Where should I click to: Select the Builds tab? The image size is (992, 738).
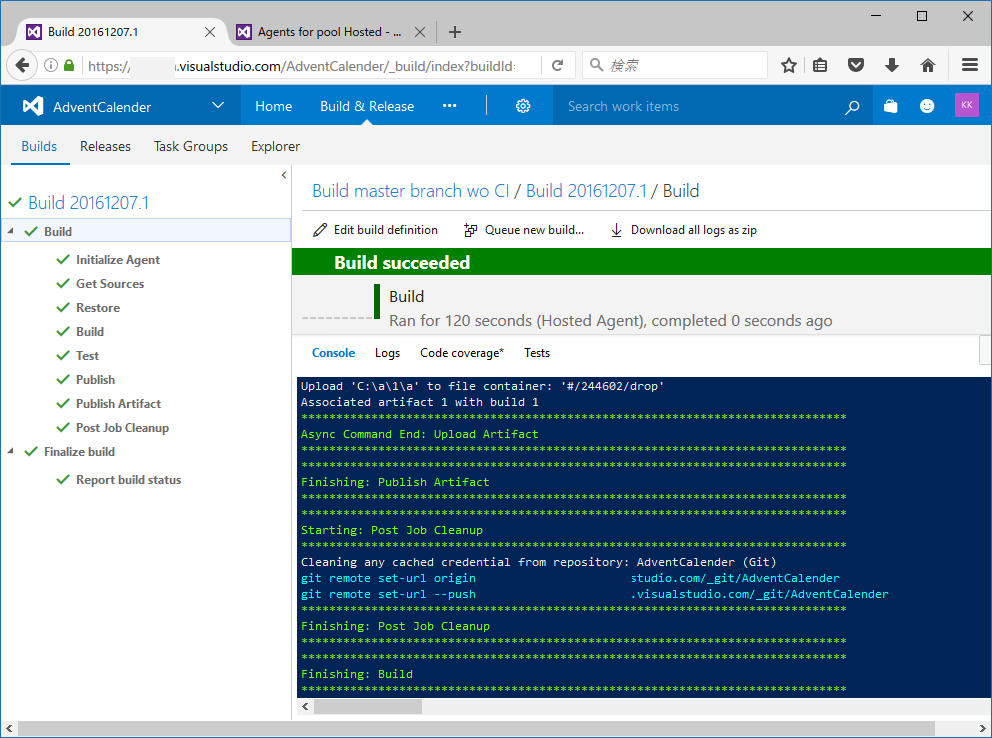[x=39, y=146]
